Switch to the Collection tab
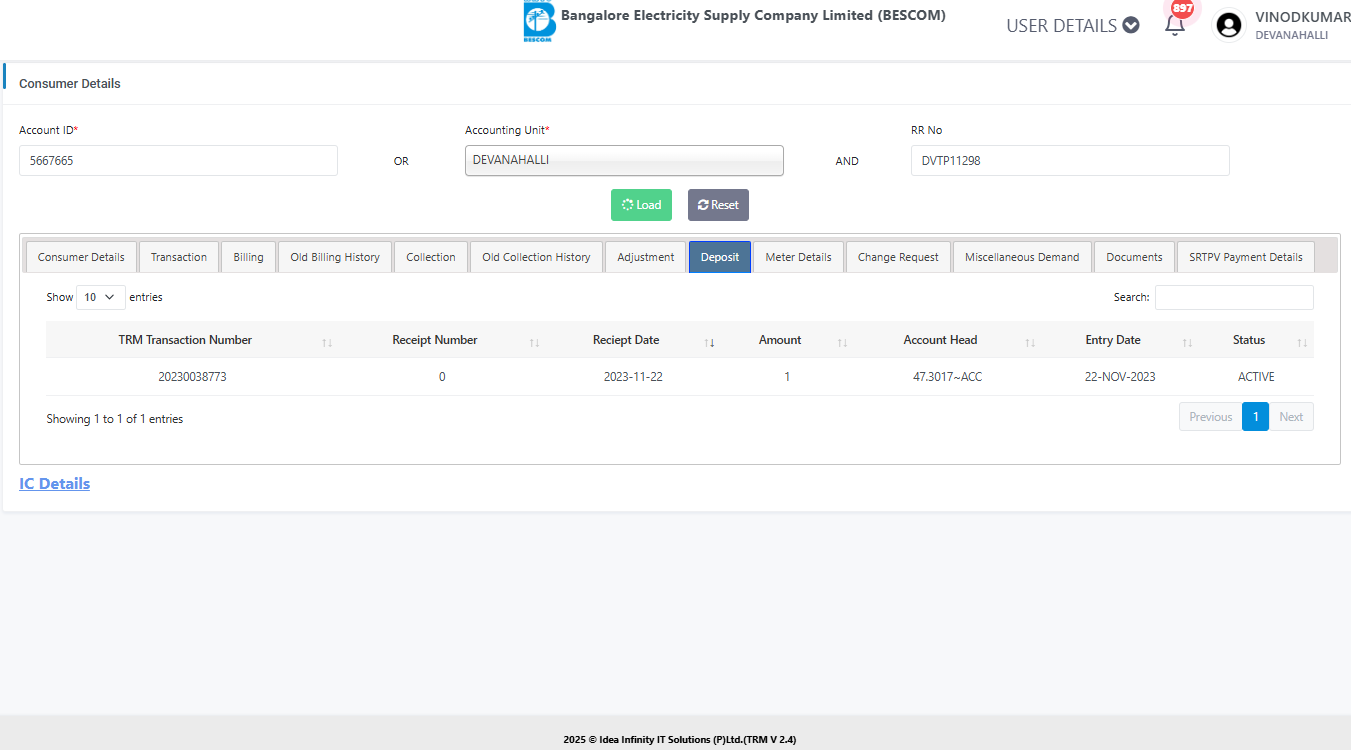The height and width of the screenshot is (750, 1351). (x=430, y=257)
